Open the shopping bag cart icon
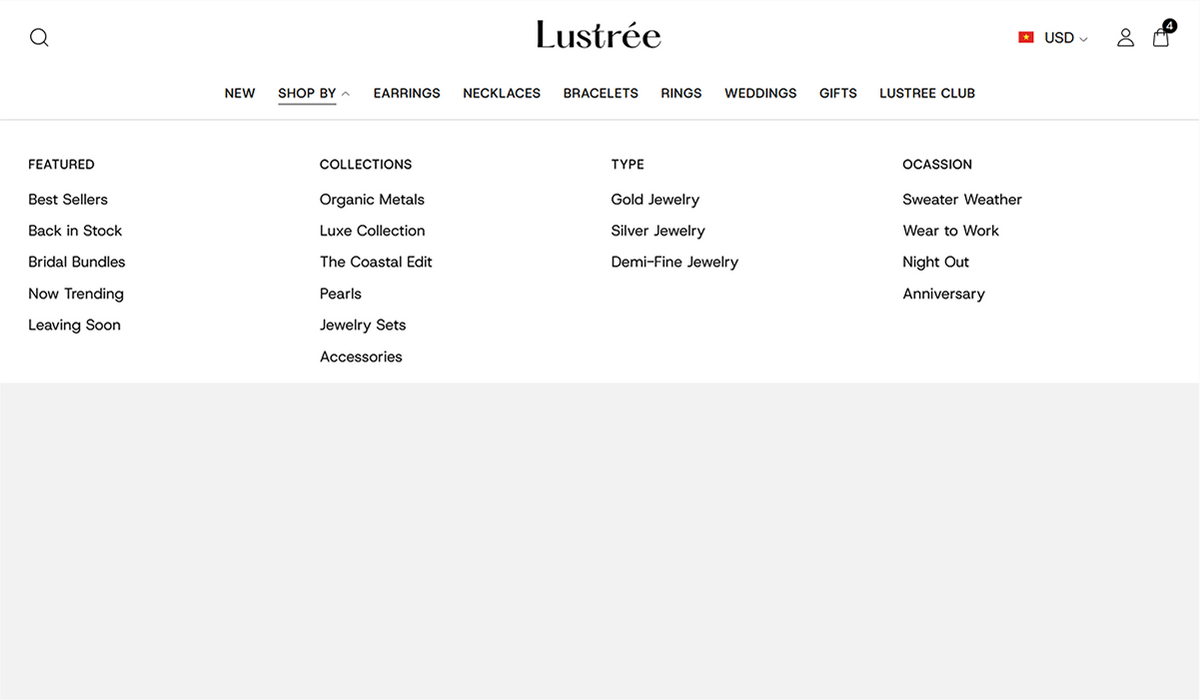This screenshot has width=1200, height=700. click(1161, 38)
